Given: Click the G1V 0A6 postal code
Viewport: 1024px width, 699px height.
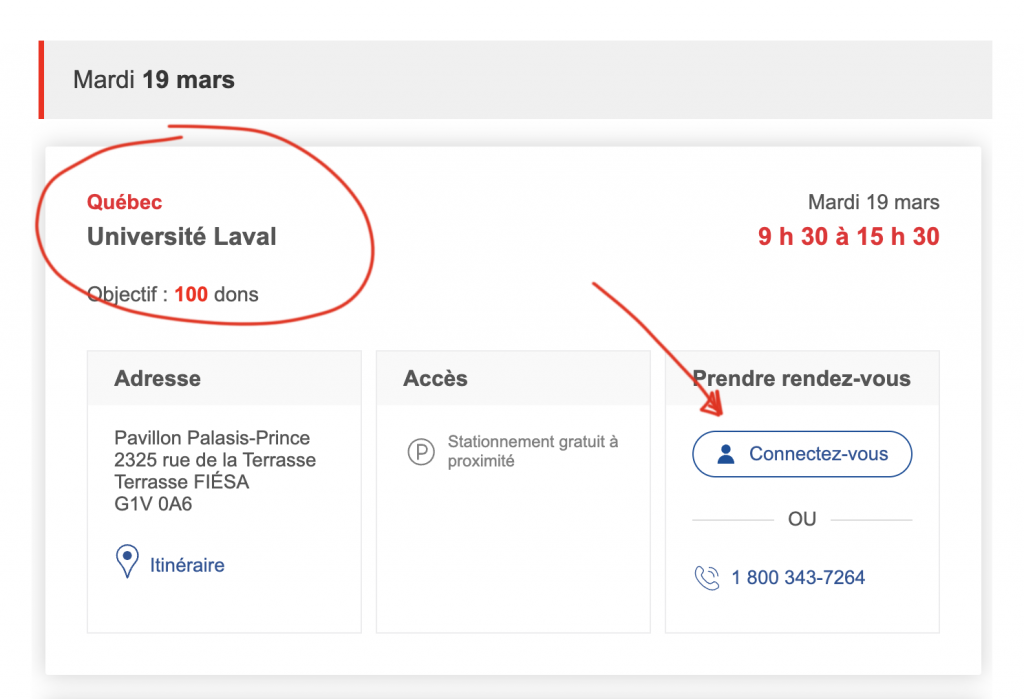Looking at the screenshot, I should click(153, 504).
